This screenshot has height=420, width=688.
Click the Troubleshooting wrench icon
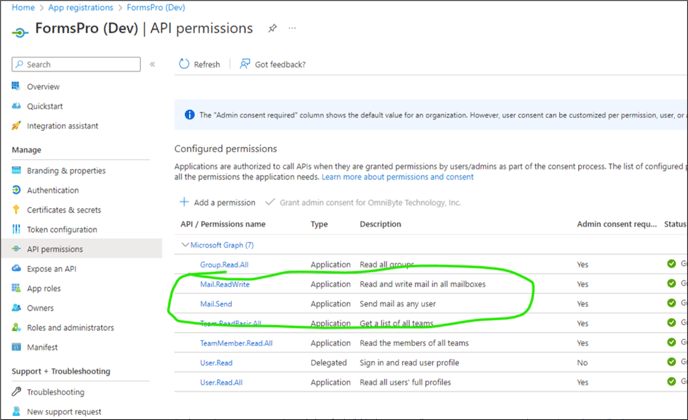[x=16, y=391]
